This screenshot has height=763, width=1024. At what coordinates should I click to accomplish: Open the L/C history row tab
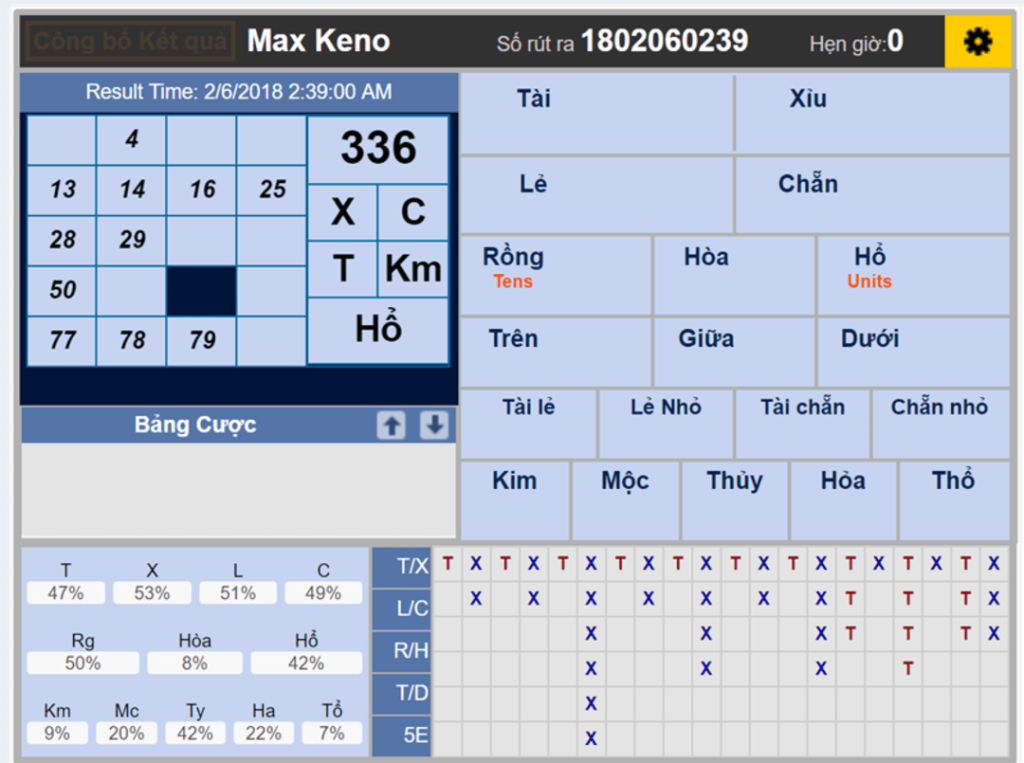(x=402, y=609)
